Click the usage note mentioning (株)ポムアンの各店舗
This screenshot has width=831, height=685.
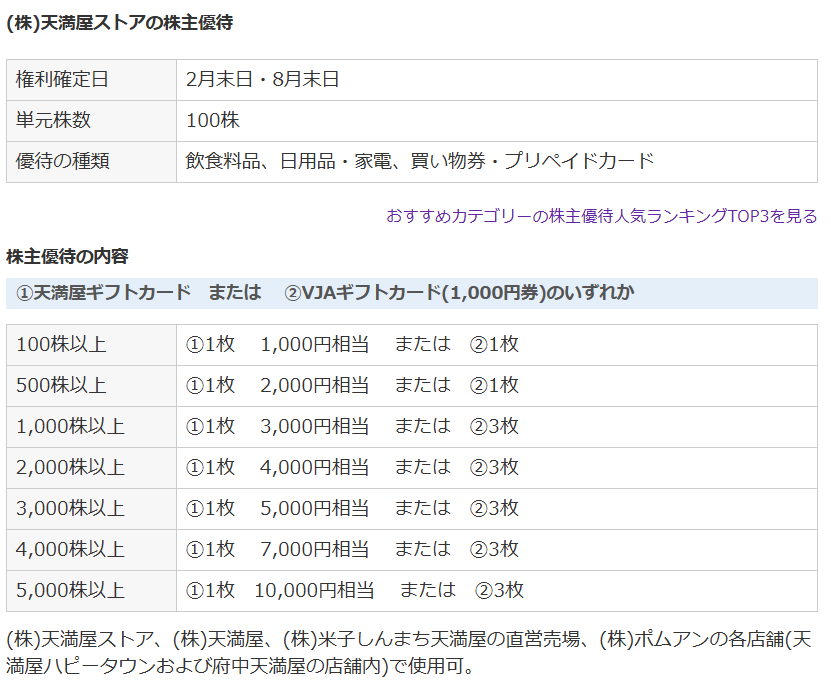[409, 653]
